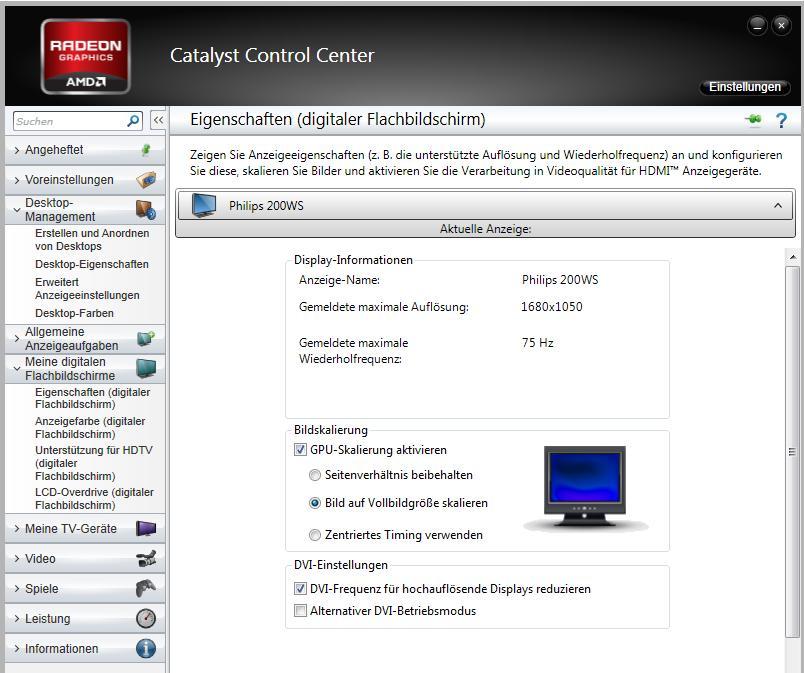Open help via the question mark icon
The width and height of the screenshot is (804, 673).
coord(781,120)
